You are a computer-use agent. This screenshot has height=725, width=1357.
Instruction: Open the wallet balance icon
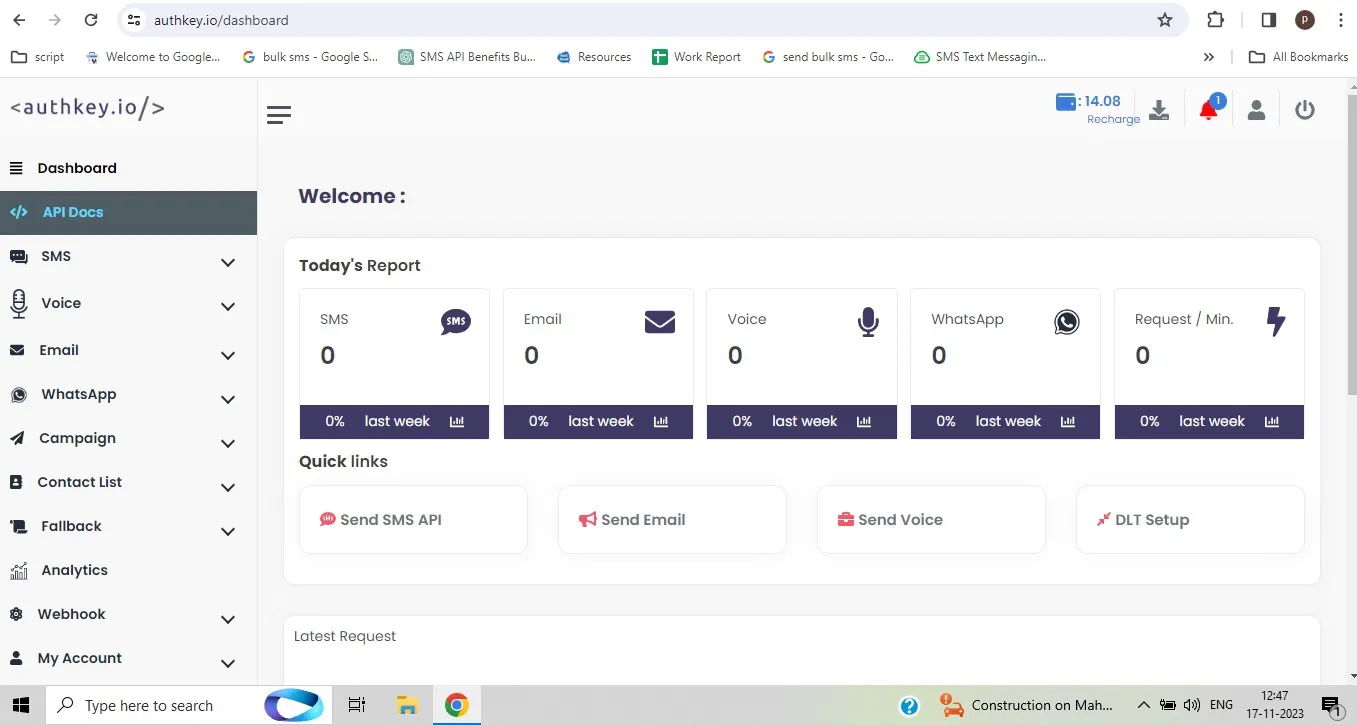click(1066, 101)
